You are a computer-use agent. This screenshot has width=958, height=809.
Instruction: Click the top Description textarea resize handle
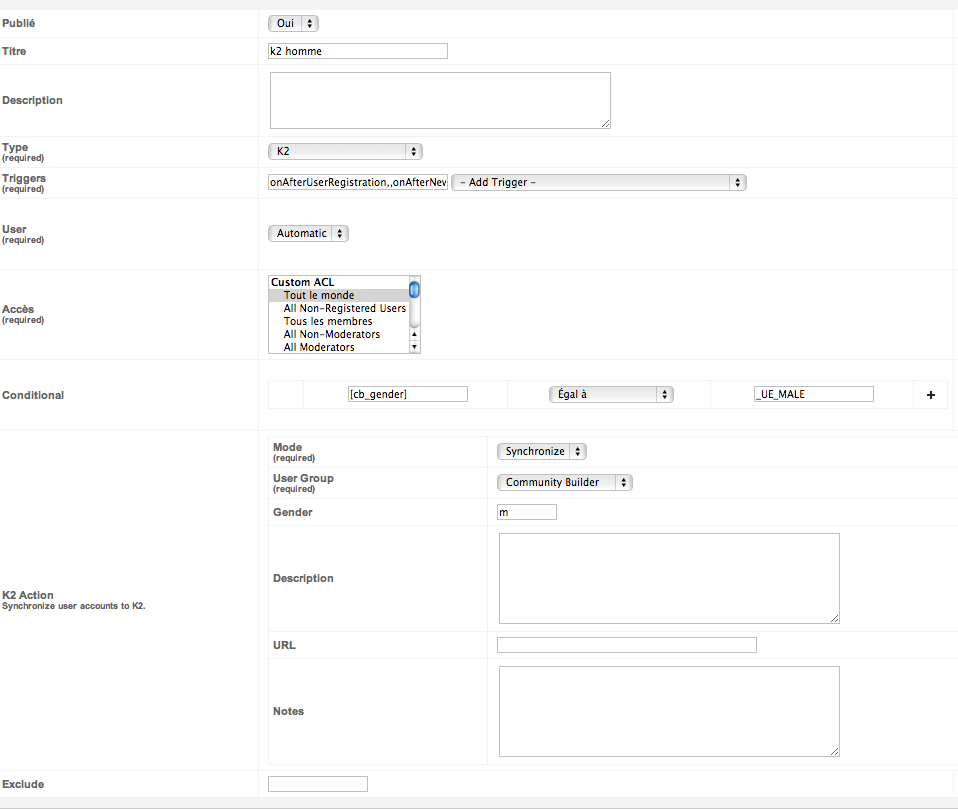pos(605,124)
